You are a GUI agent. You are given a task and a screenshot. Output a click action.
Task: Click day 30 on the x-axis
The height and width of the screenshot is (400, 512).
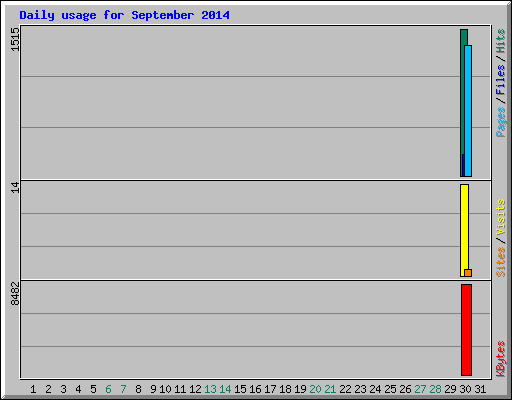coord(465,389)
